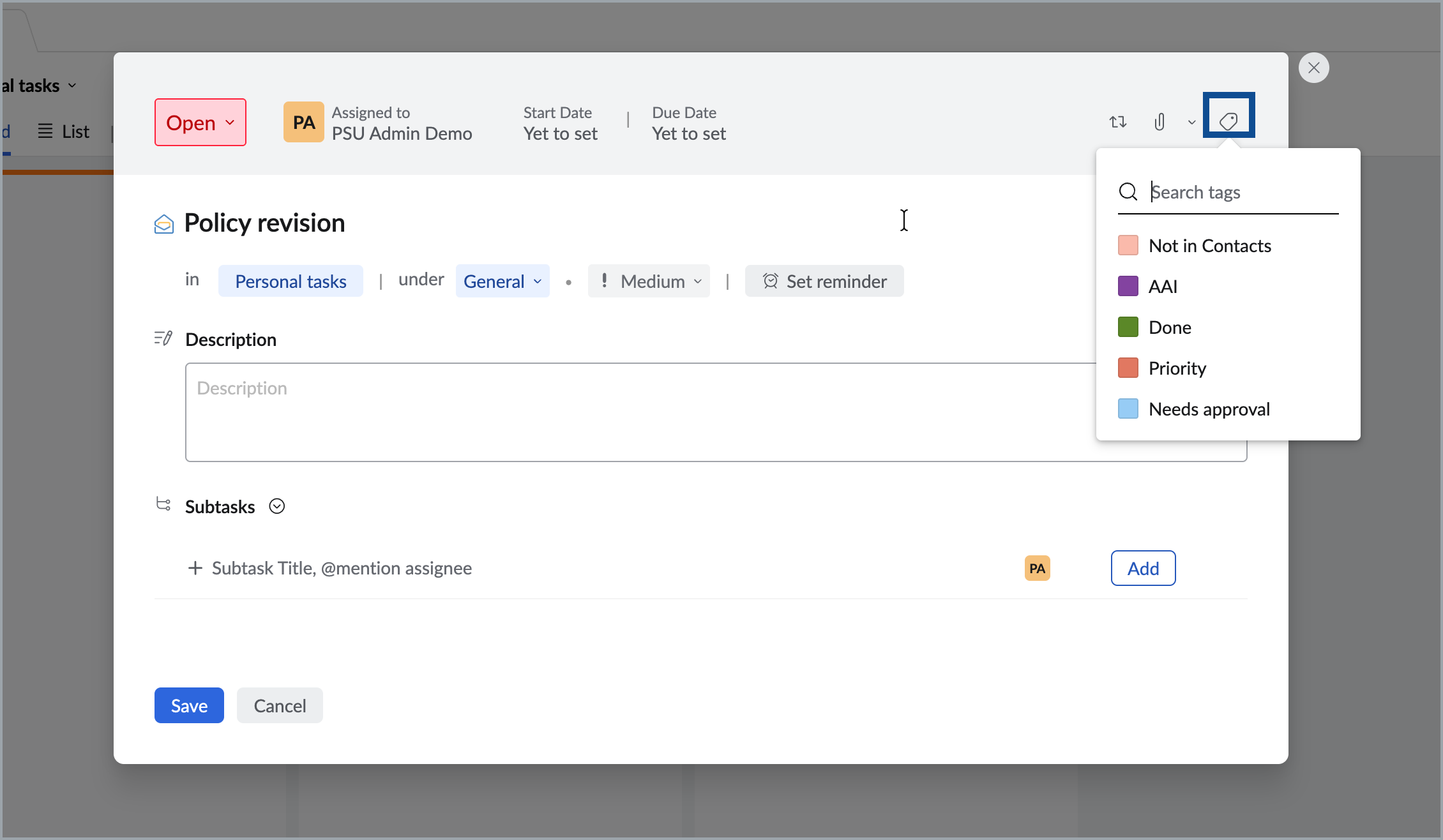This screenshot has width=1443, height=840.
Task: Edit the Policy revision title
Action: click(x=264, y=223)
